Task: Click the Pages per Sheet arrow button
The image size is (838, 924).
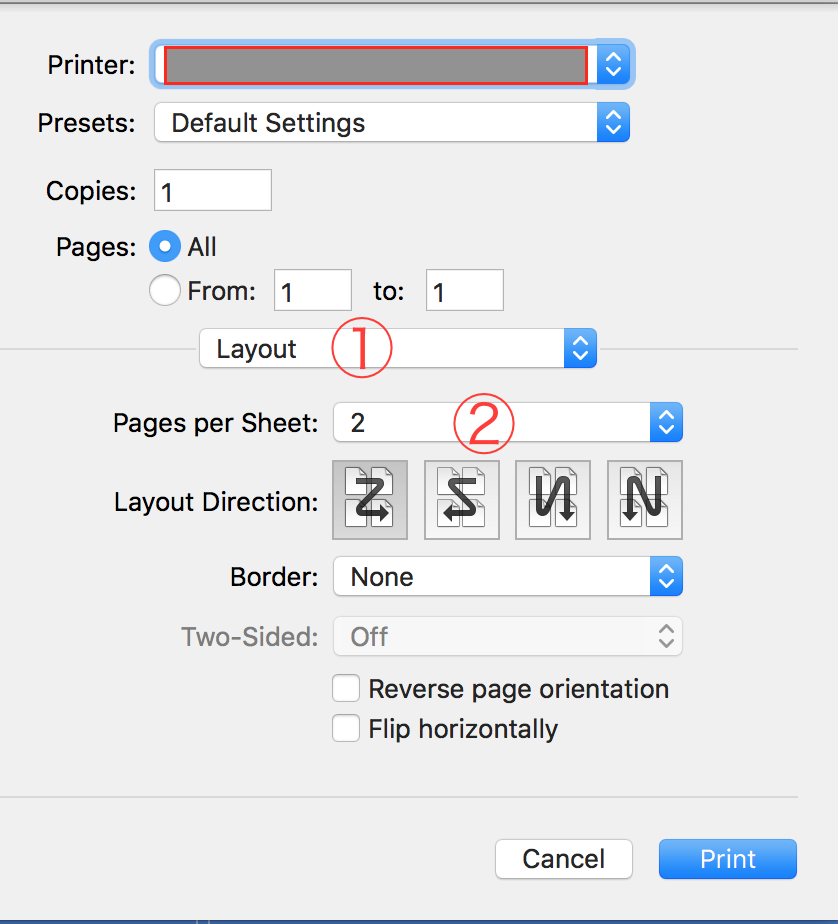Action: (666, 422)
